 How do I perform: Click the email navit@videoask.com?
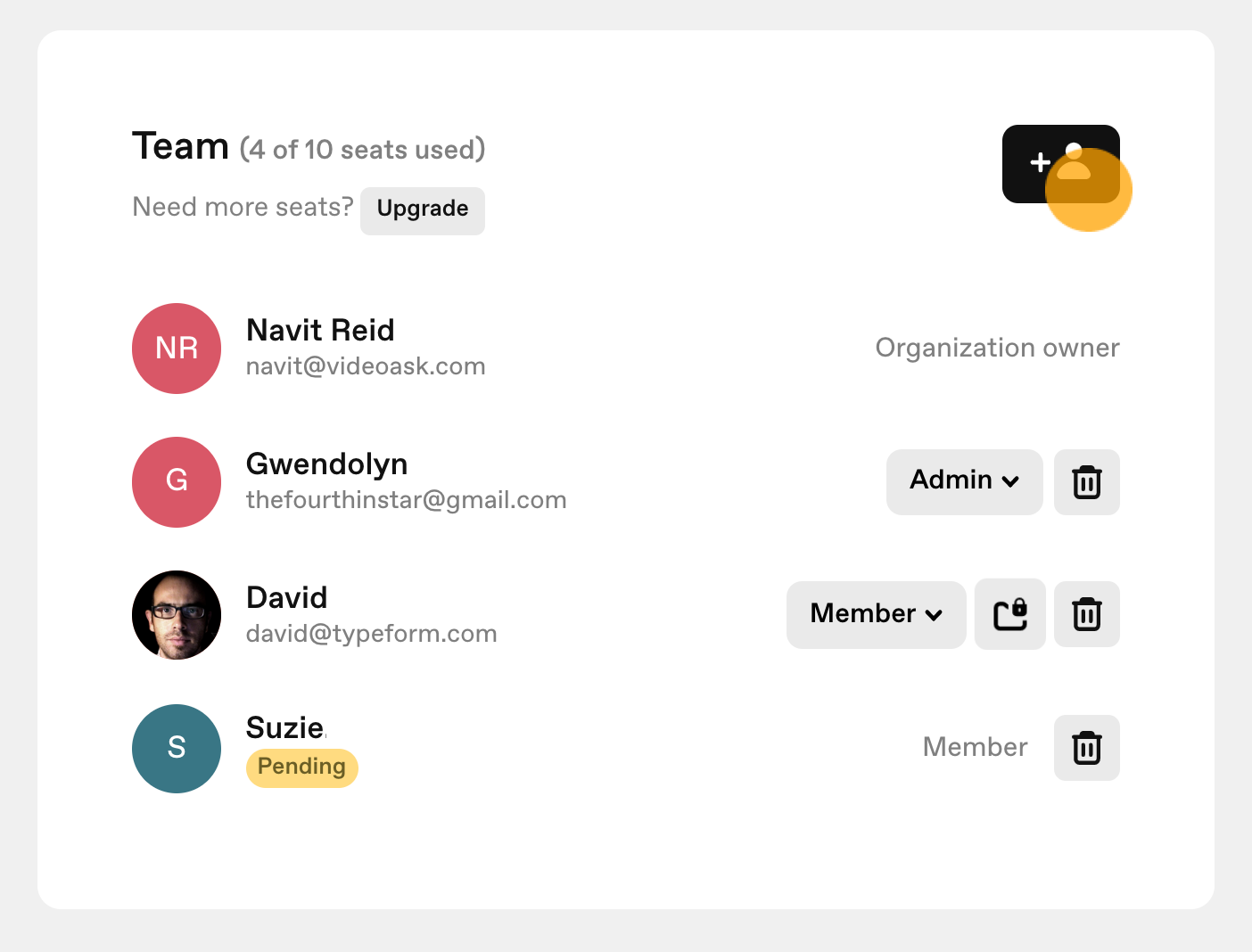click(366, 366)
